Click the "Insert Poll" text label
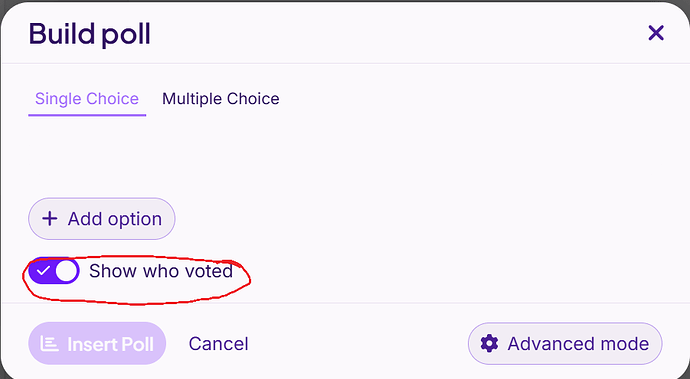 click(110, 344)
